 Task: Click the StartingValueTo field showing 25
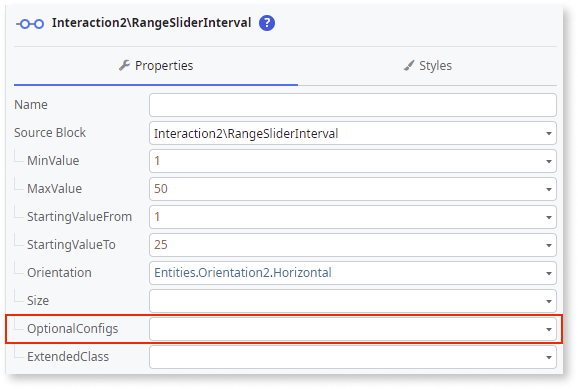(x=353, y=245)
